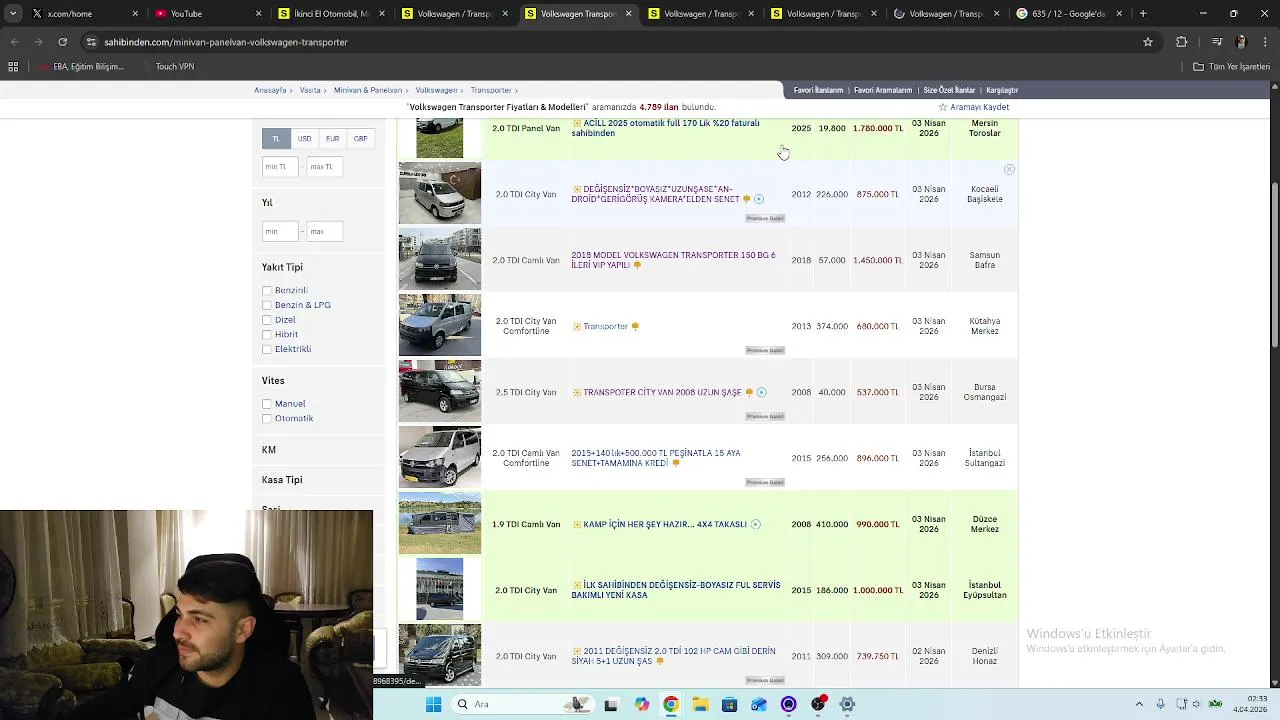Tick the Benzinli fuel checkbox
Screen dimensions: 1280x720
point(267,290)
